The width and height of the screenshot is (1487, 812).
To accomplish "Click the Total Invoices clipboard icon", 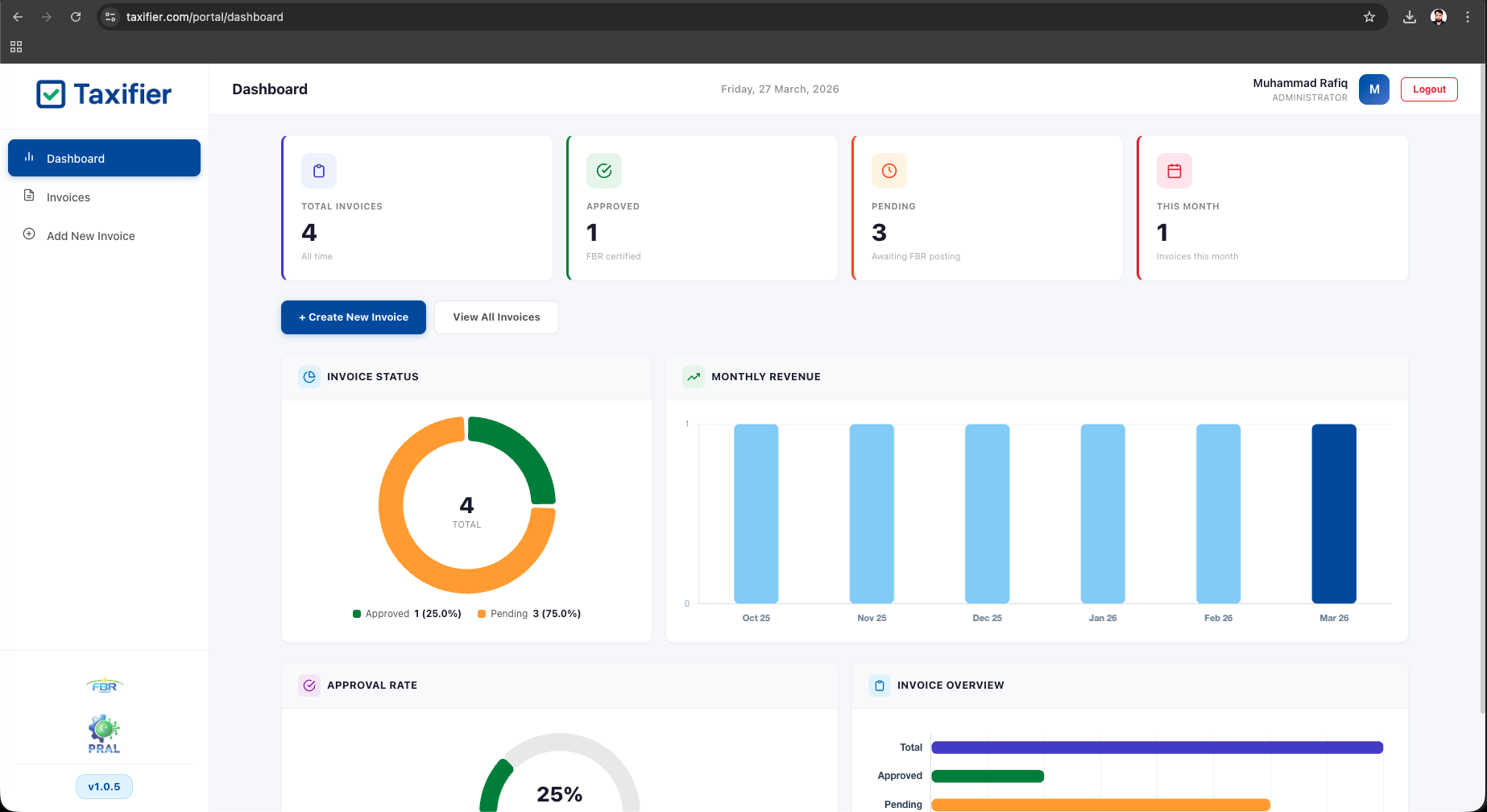I will [319, 171].
